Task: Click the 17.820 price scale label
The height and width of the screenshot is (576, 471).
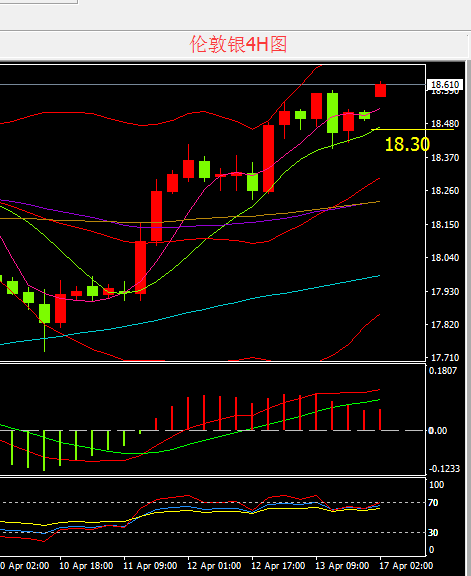Action: pyautogui.click(x=445, y=325)
